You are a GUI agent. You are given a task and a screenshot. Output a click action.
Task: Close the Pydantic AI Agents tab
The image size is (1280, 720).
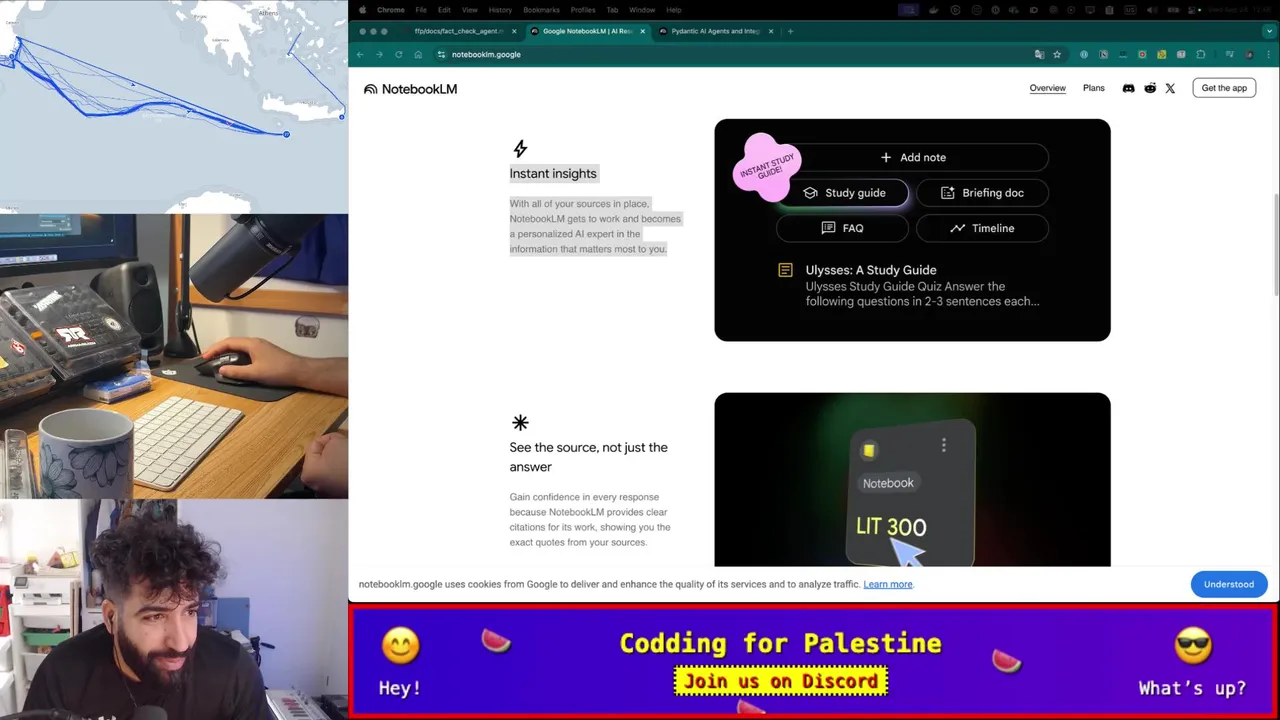771,31
